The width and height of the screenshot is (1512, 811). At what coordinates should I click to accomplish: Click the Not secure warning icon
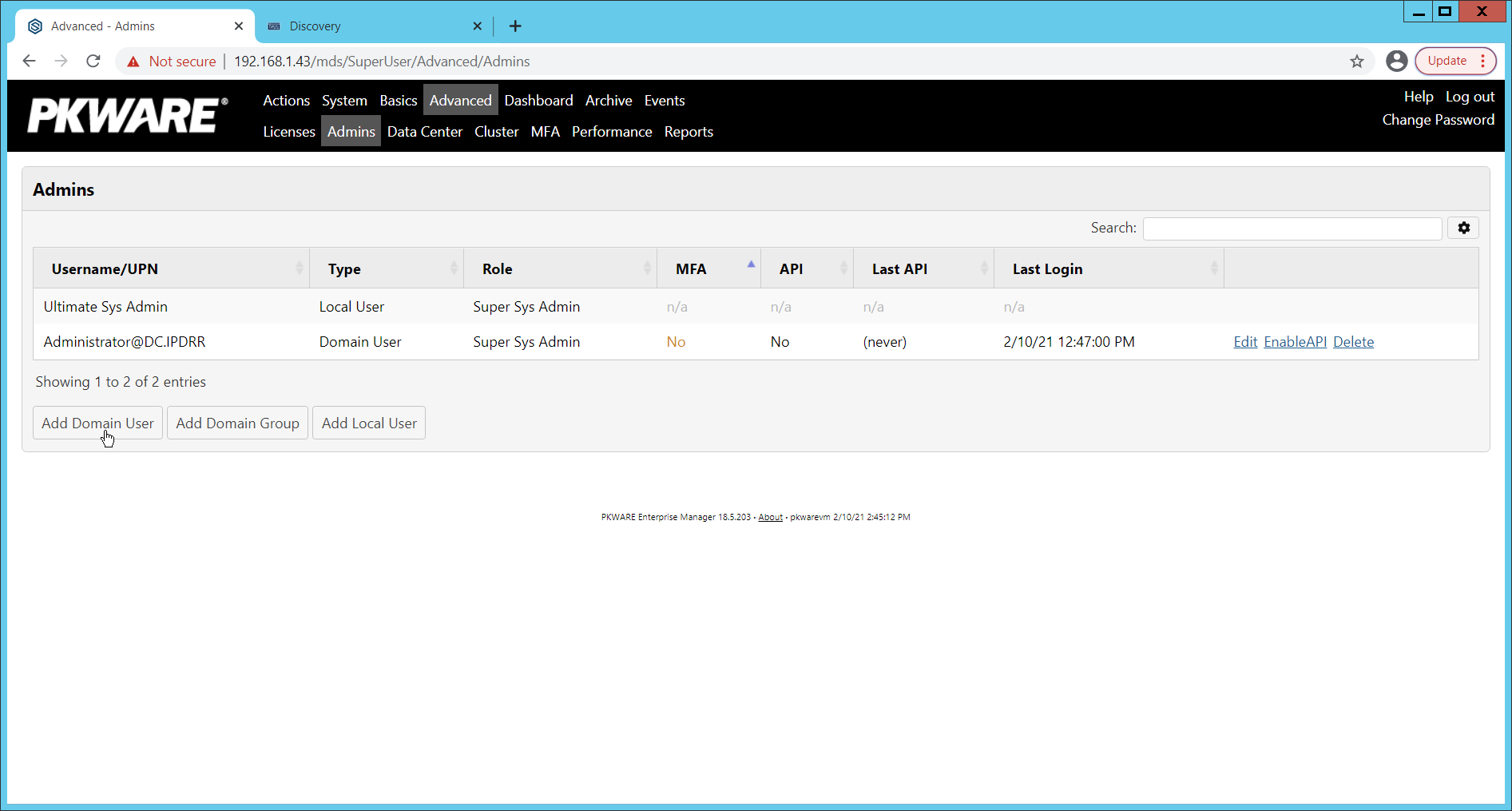pyautogui.click(x=133, y=61)
